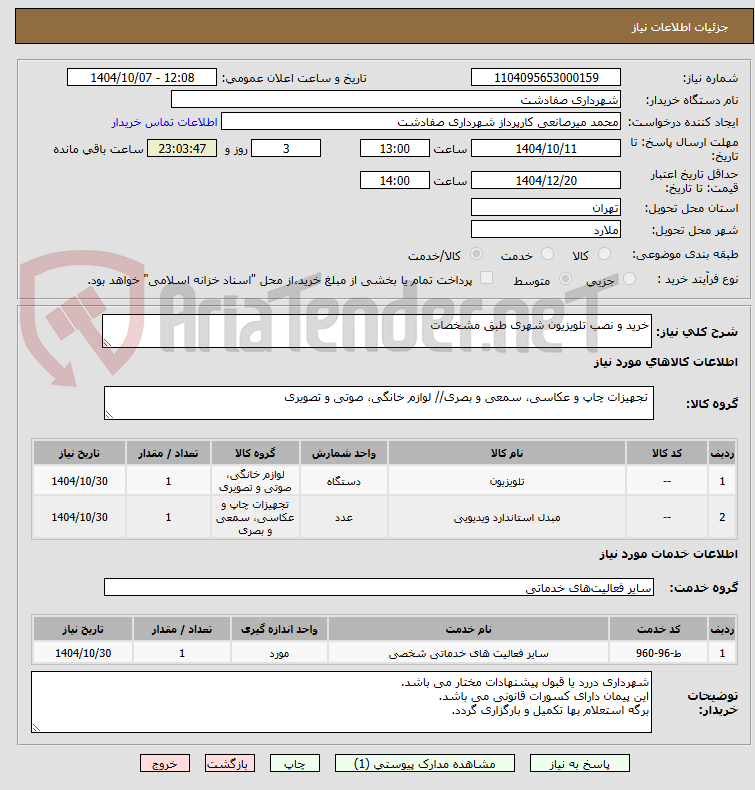The width and height of the screenshot is (755, 790).
Task: Click the goods table header نام کالا
Action: (507, 453)
